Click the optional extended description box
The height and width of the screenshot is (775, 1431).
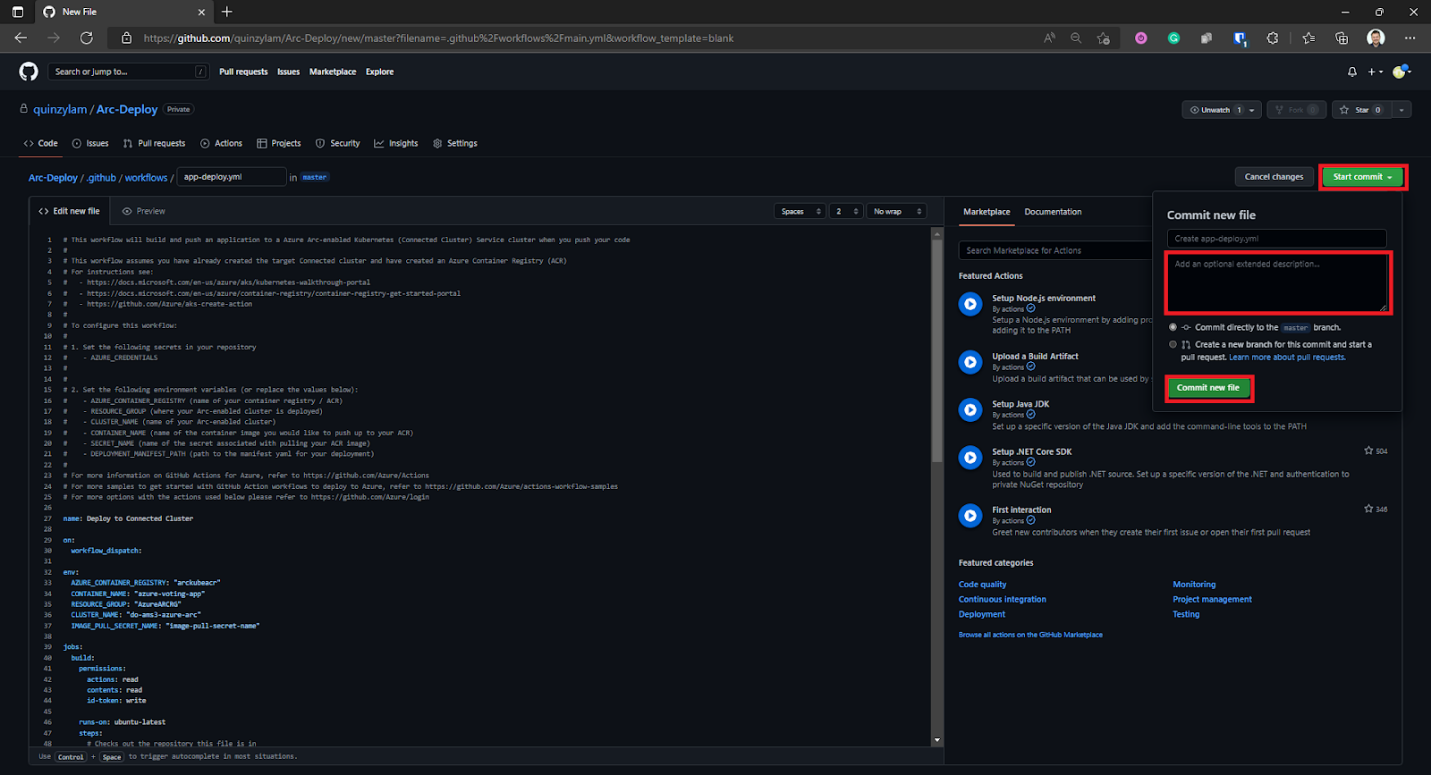click(x=1277, y=282)
